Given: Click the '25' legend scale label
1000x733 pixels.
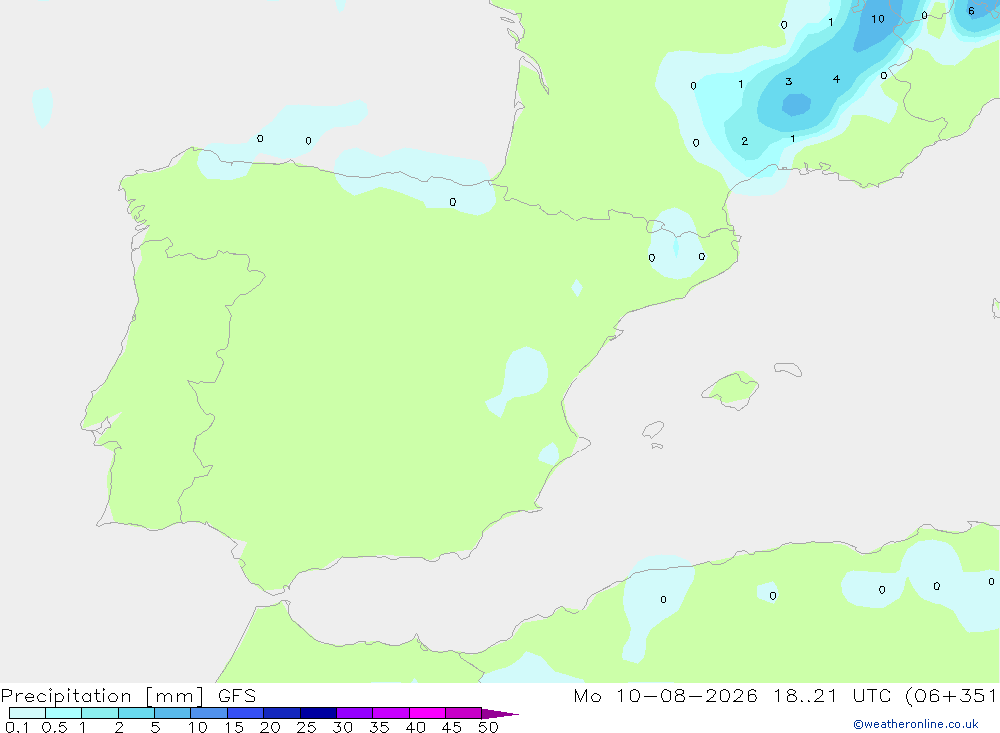Looking at the screenshot, I should coord(306,727).
